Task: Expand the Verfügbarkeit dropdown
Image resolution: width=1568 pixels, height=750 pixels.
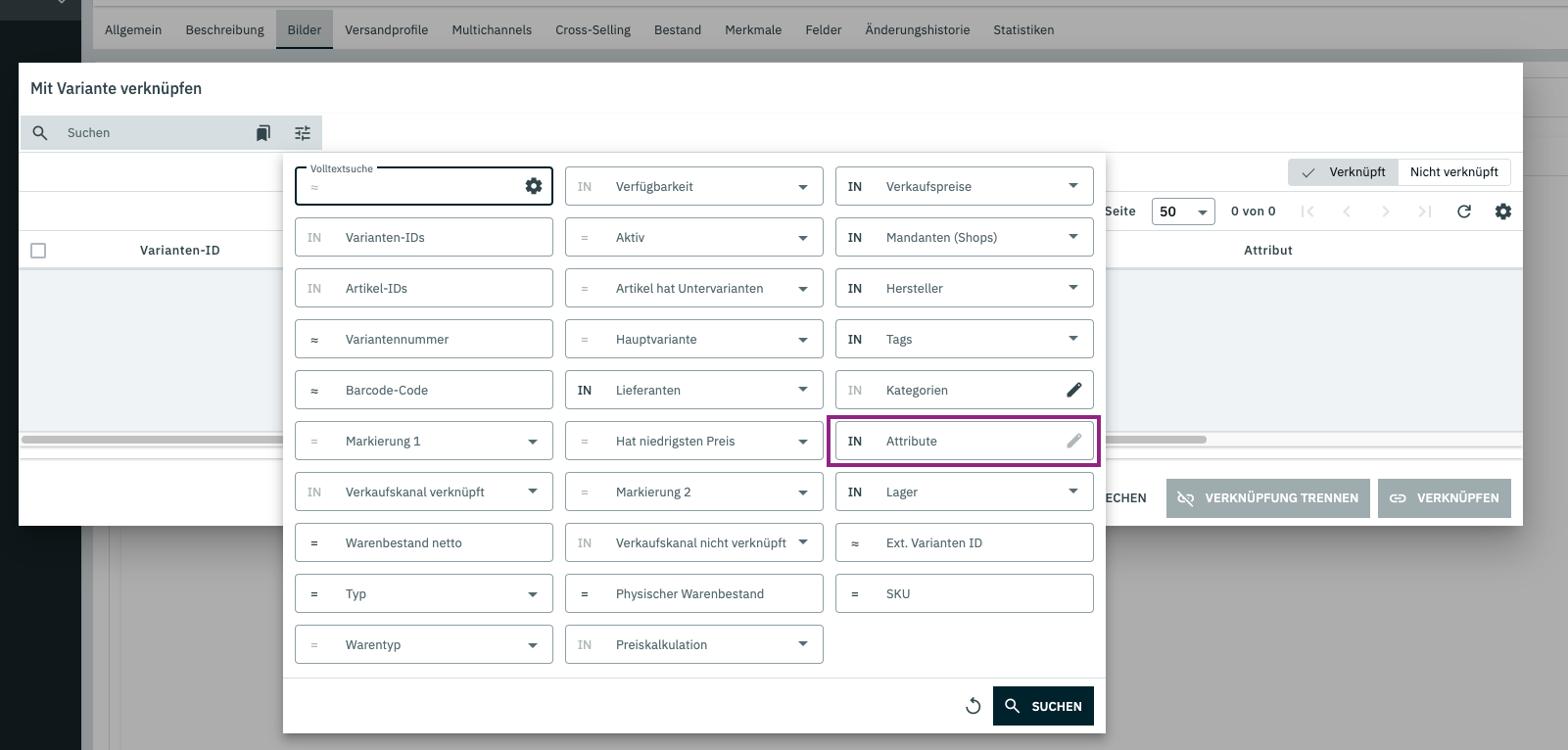Action: pos(802,186)
